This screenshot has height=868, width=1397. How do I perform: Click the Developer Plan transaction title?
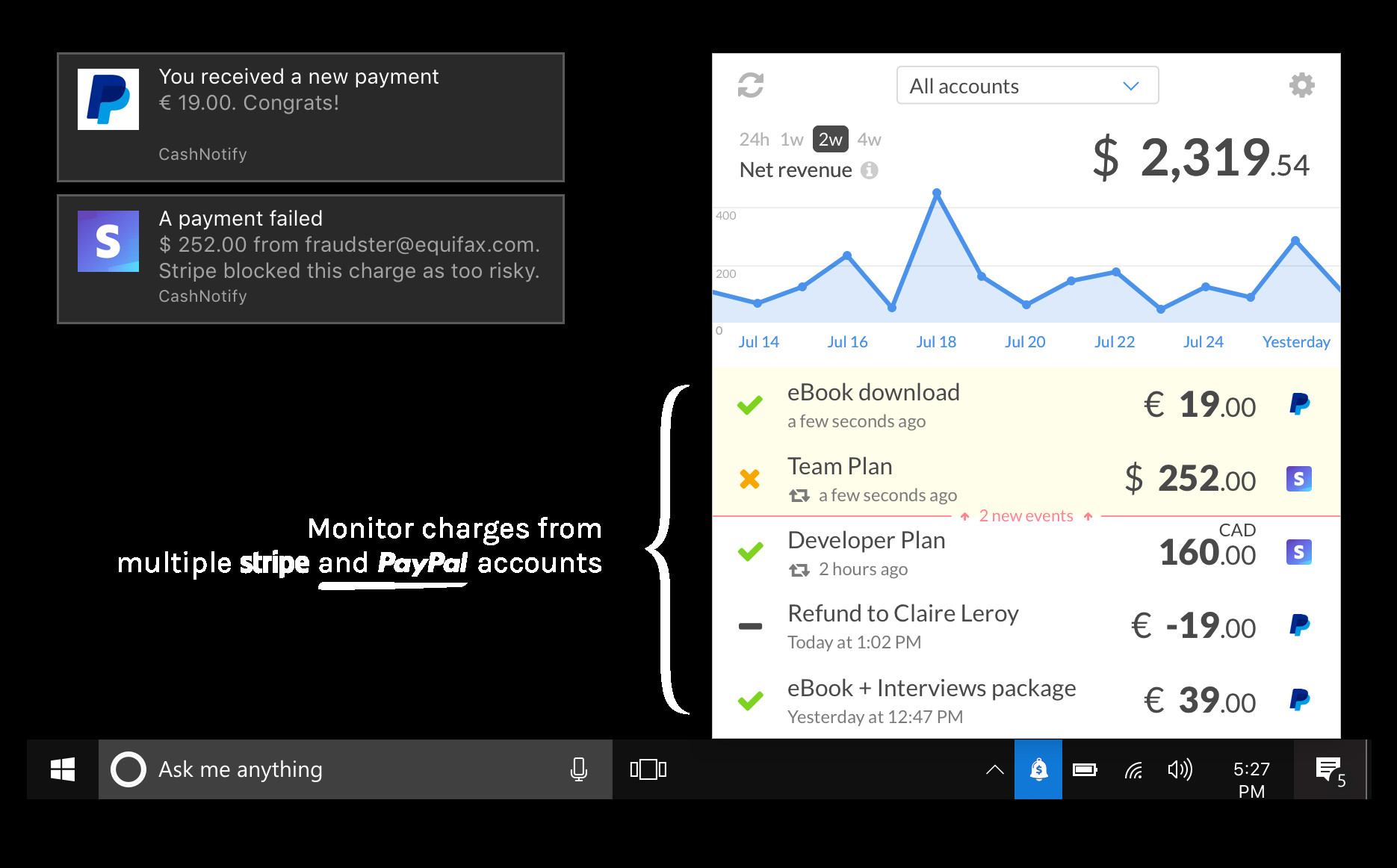[x=867, y=540]
